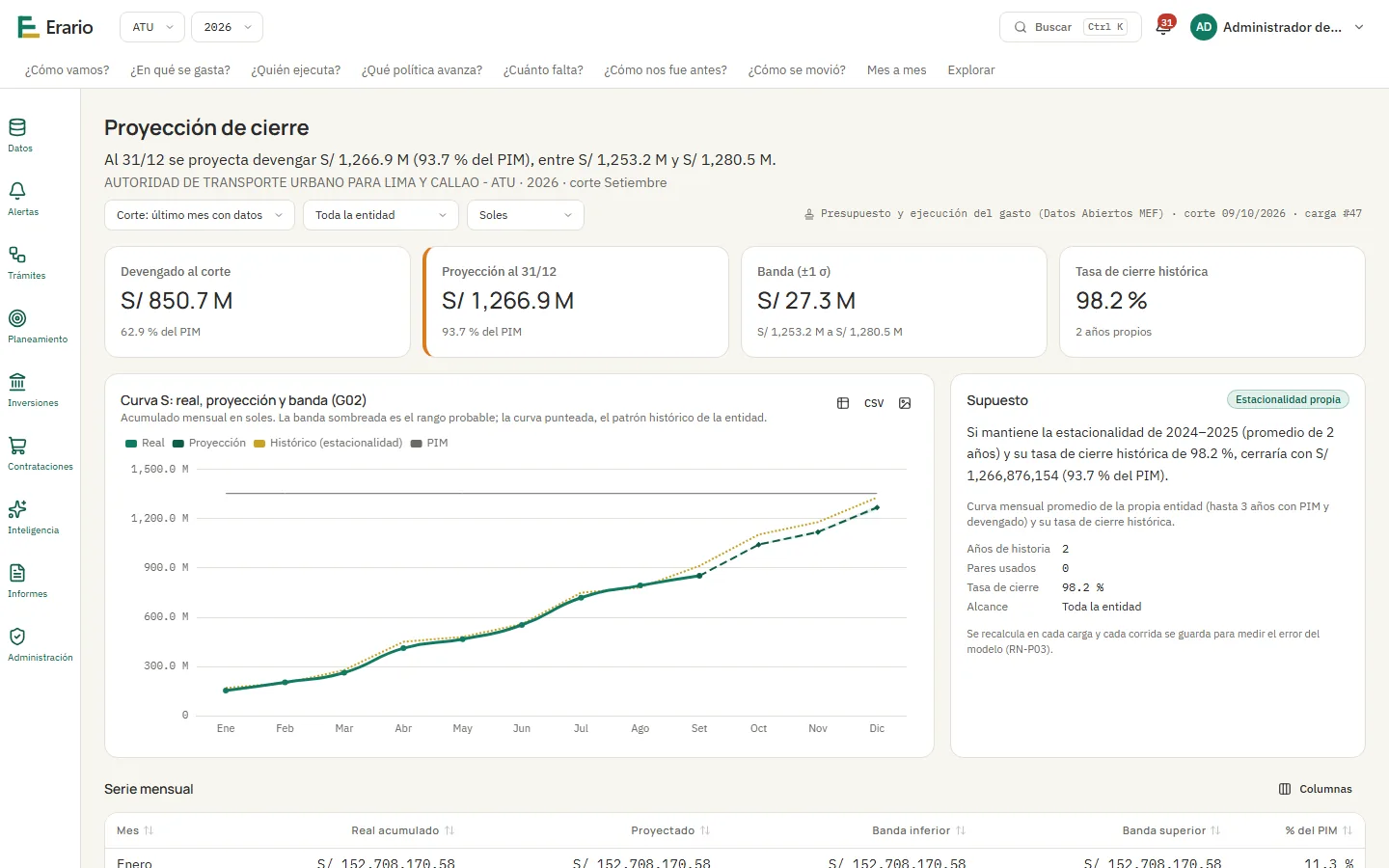
Task: Go to ¿Cómo vamos? tab
Action: (x=68, y=69)
